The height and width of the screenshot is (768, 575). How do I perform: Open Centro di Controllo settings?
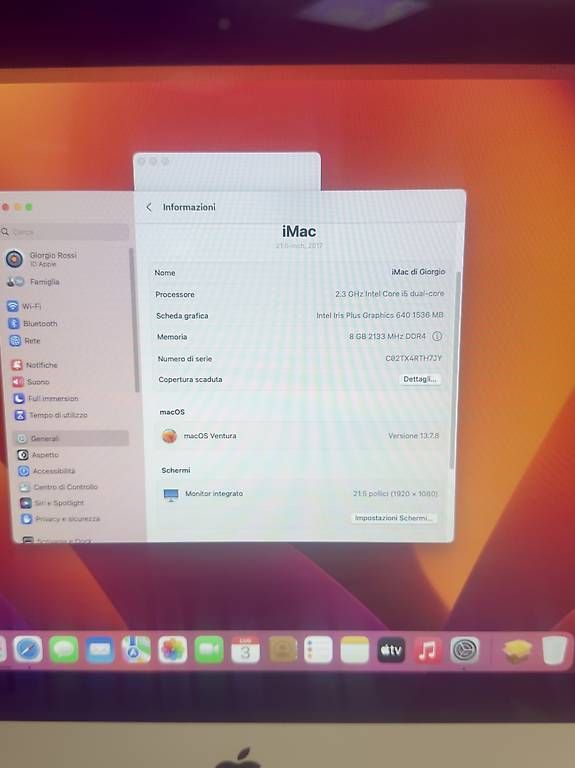click(x=58, y=487)
